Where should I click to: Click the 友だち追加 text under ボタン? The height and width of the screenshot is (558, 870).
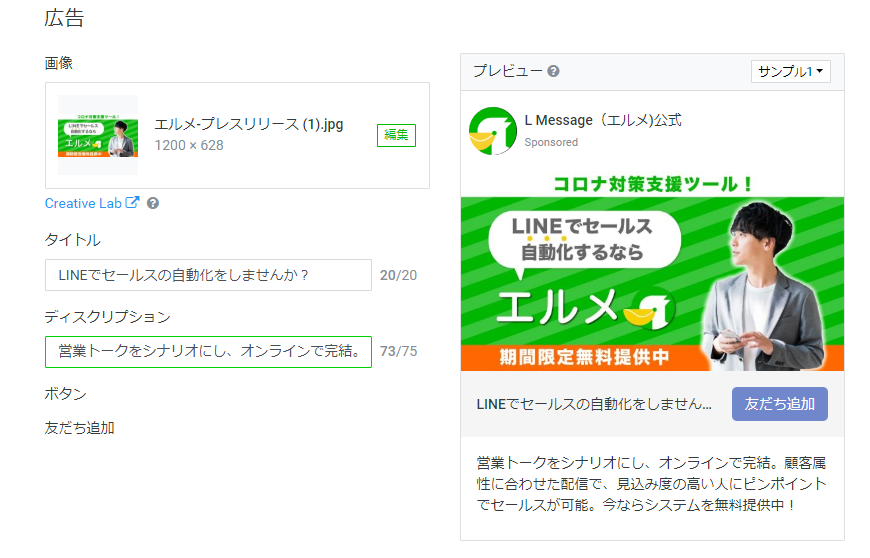(79, 428)
